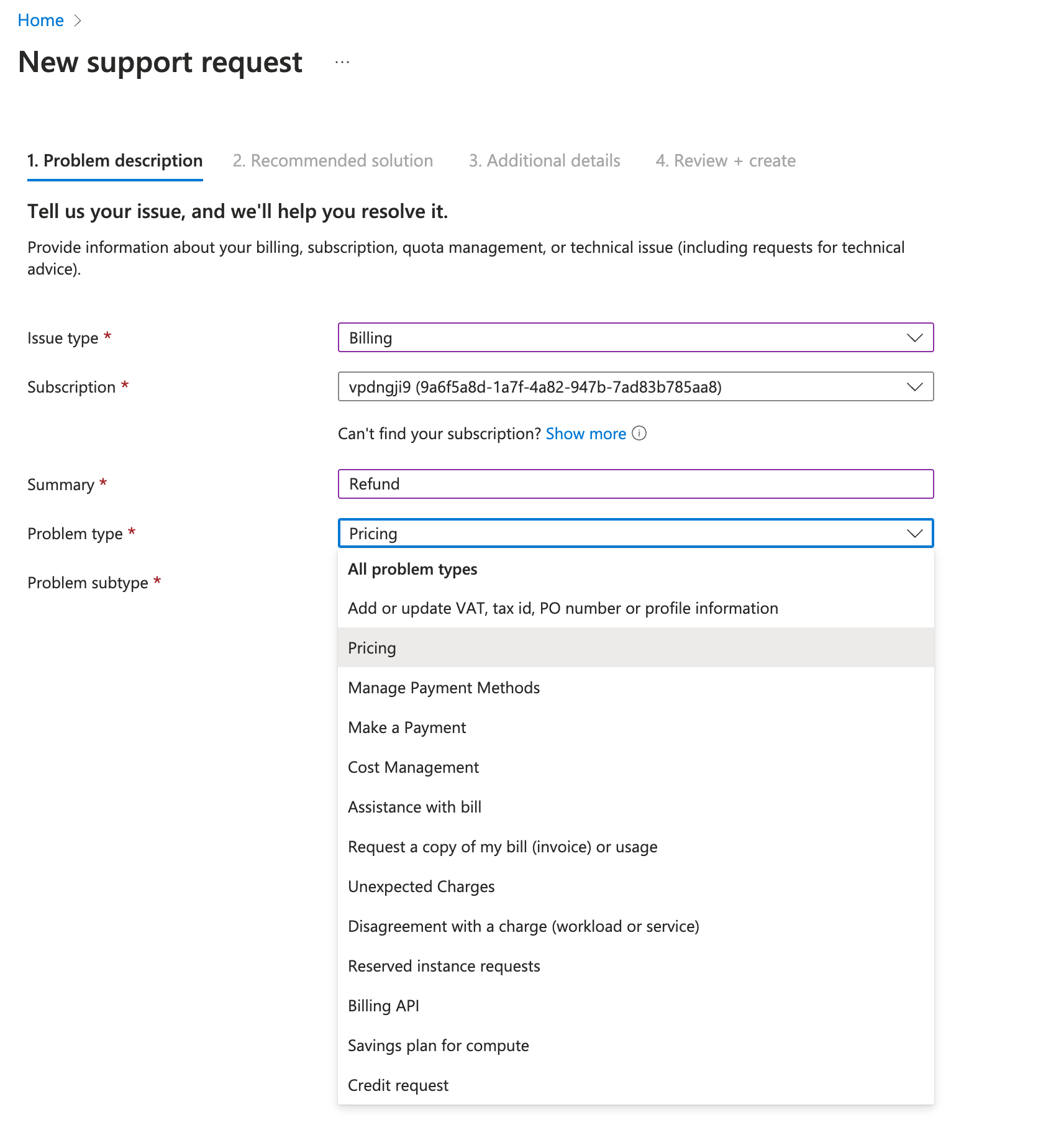The width and height of the screenshot is (1051, 1148).
Task: Click the Problem subtype label
Action: pos(88,583)
